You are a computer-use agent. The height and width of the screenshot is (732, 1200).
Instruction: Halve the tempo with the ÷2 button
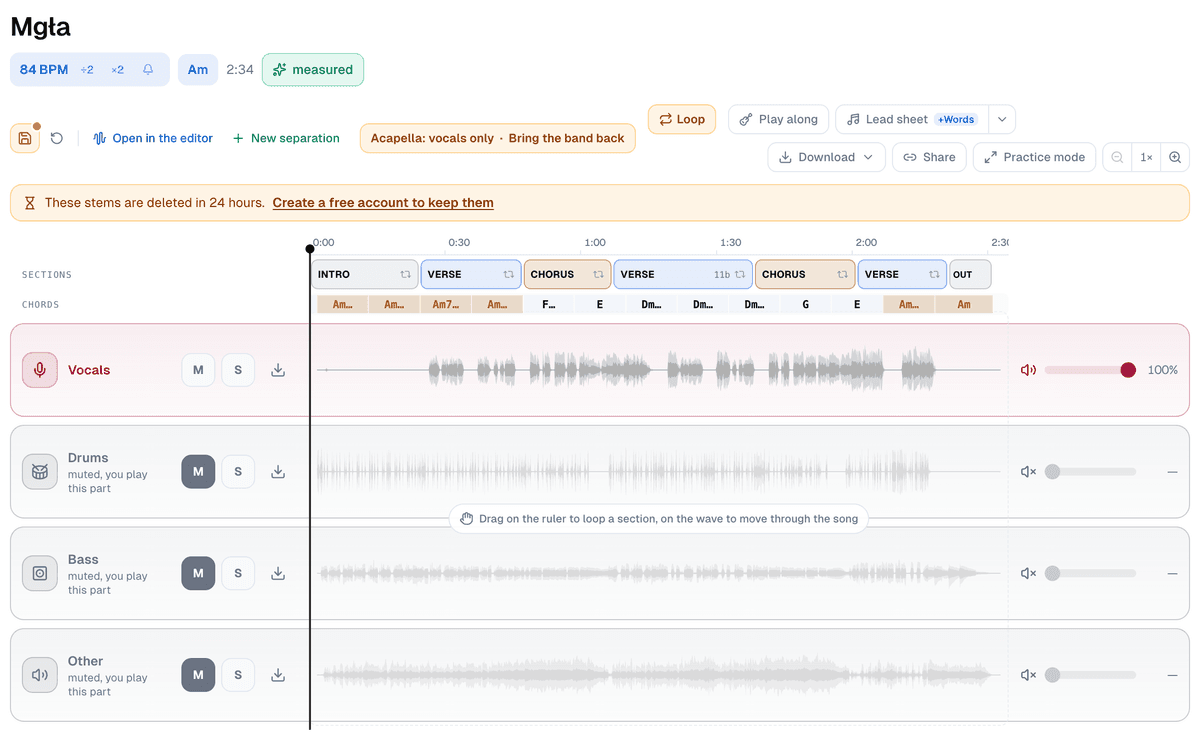coord(87,70)
